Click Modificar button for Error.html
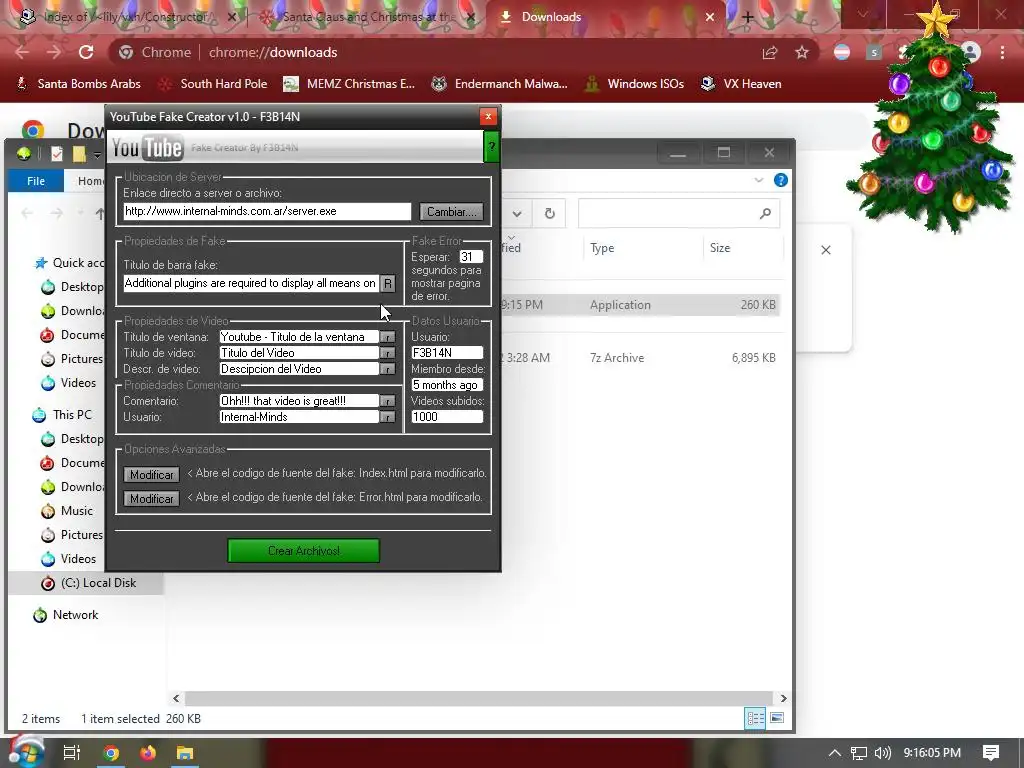The image size is (1024, 768). pos(152,499)
